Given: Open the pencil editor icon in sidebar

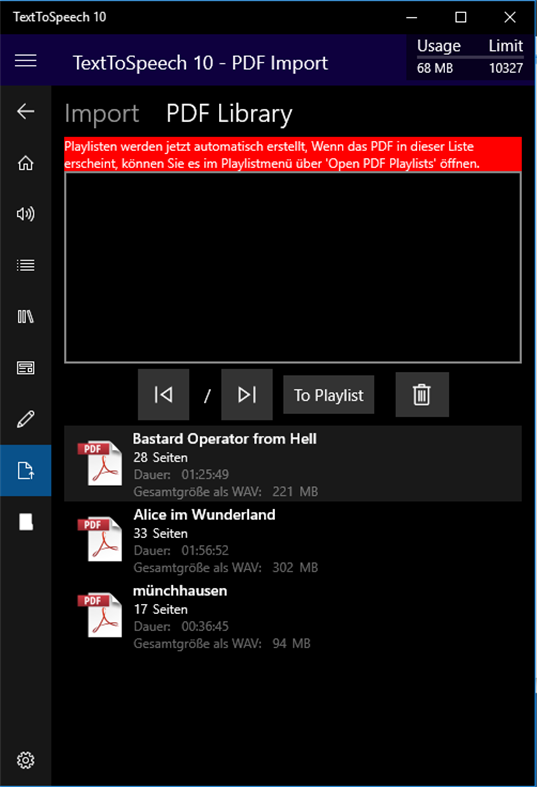Looking at the screenshot, I should 26,419.
